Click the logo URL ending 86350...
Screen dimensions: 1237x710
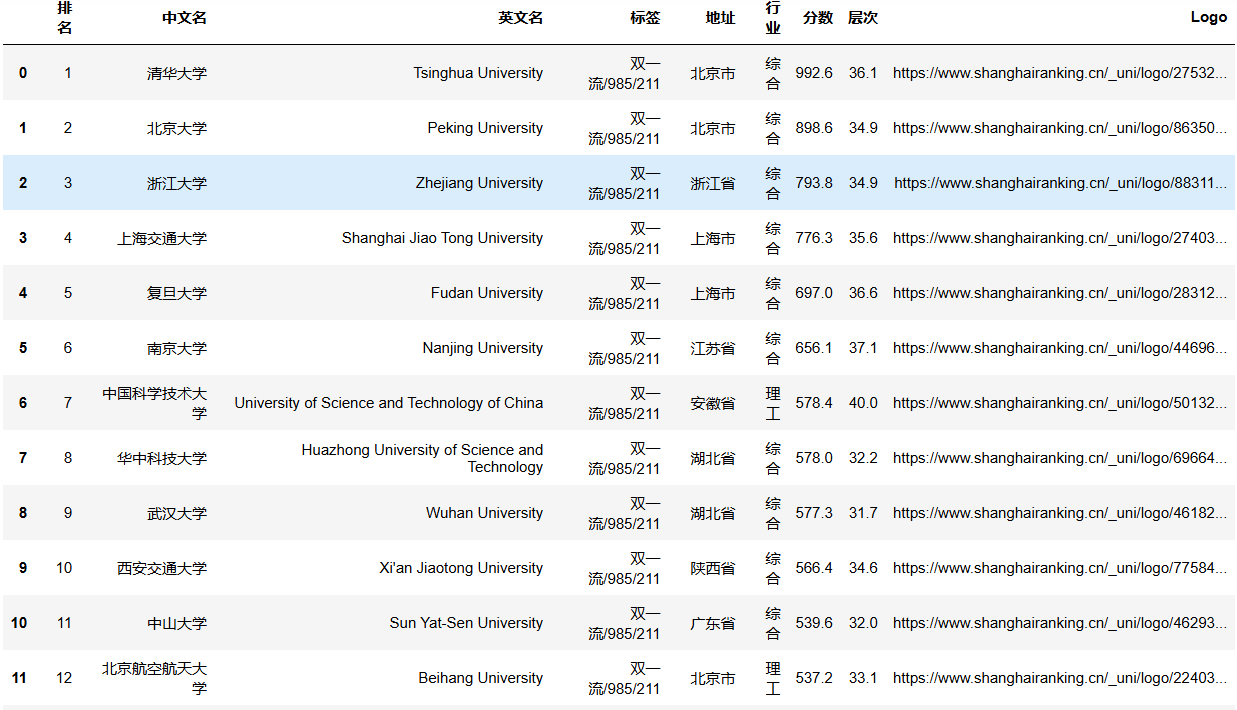pos(1060,128)
